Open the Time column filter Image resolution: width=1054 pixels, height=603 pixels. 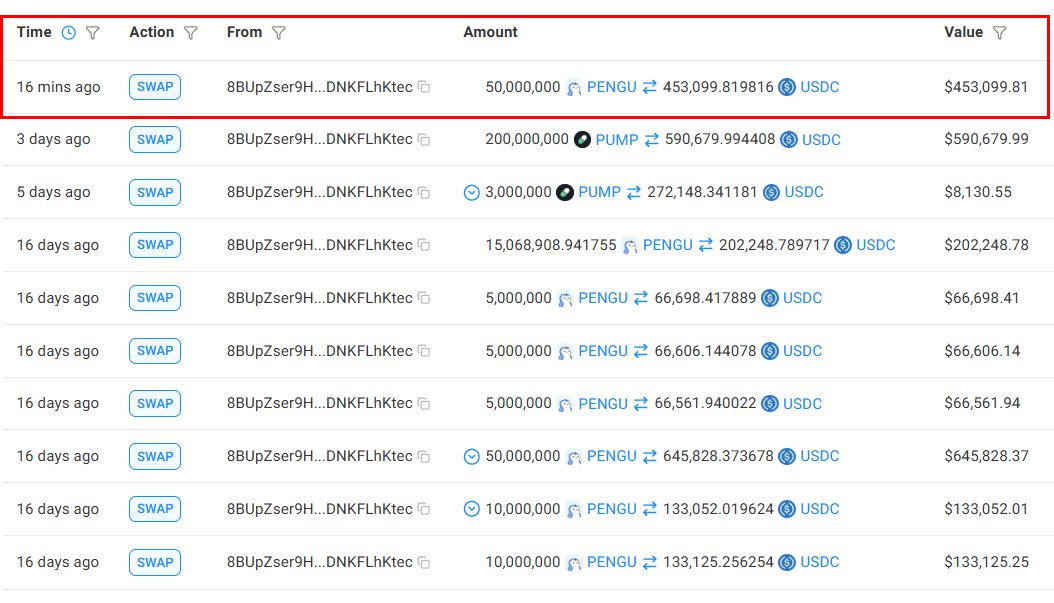coord(93,32)
